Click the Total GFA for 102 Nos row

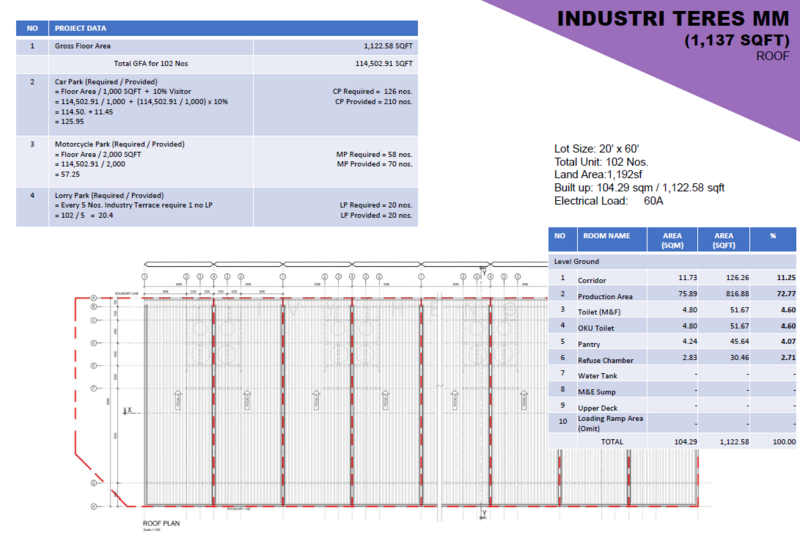217,63
